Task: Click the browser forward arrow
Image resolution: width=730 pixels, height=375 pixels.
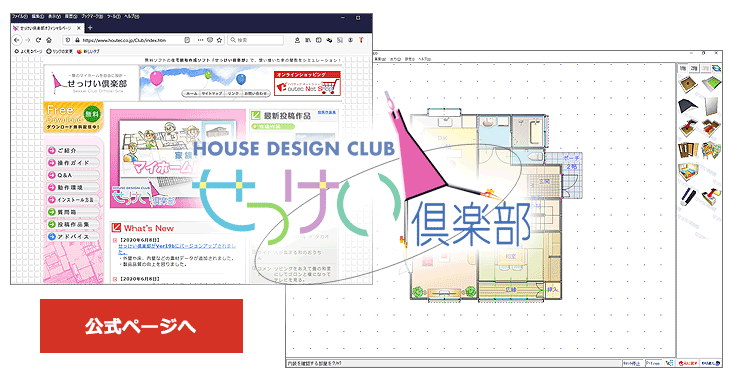Action: 28,40
